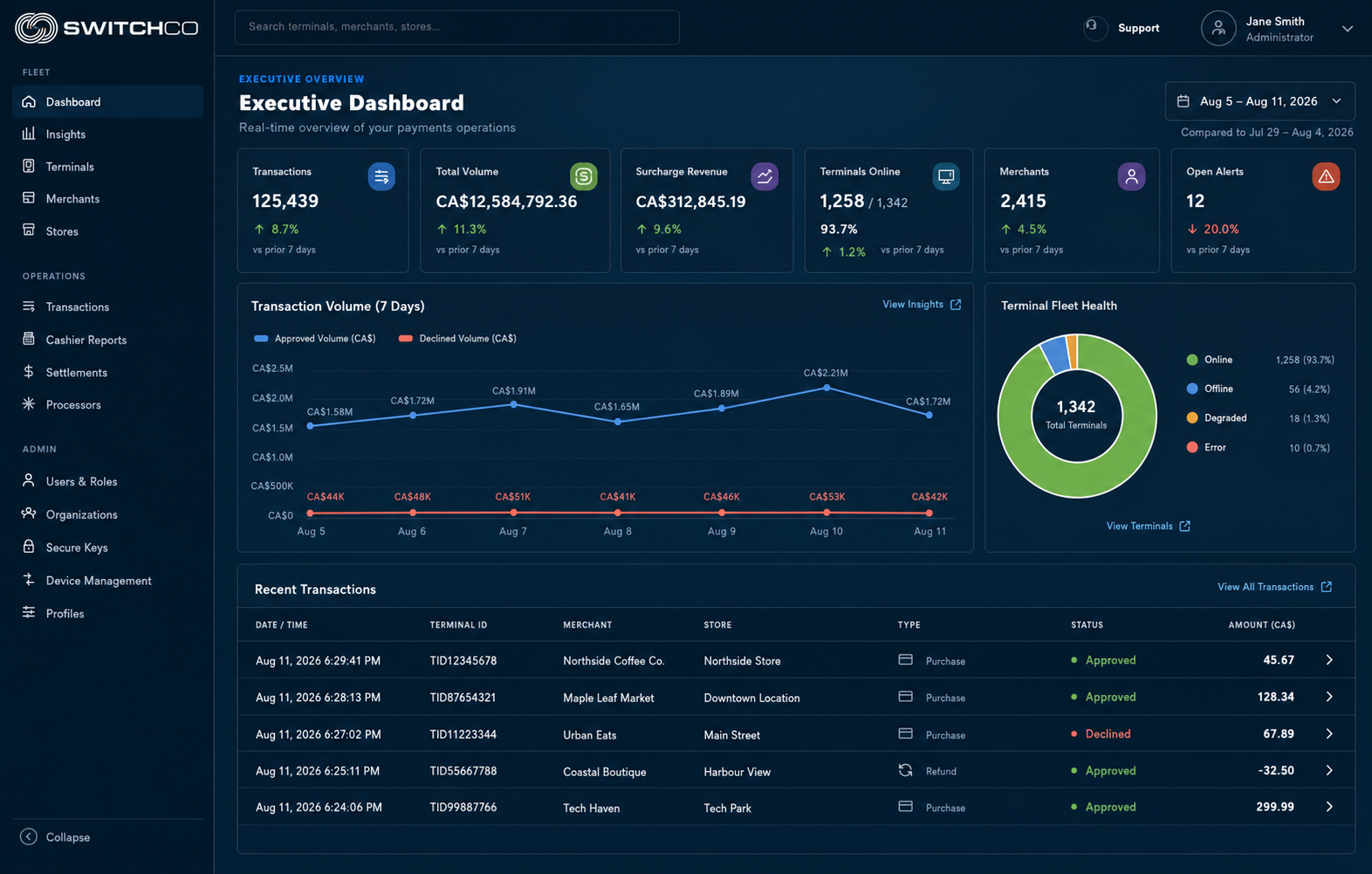1372x874 pixels.
Task: Go to Terminals in the sidebar
Action: (x=107, y=166)
